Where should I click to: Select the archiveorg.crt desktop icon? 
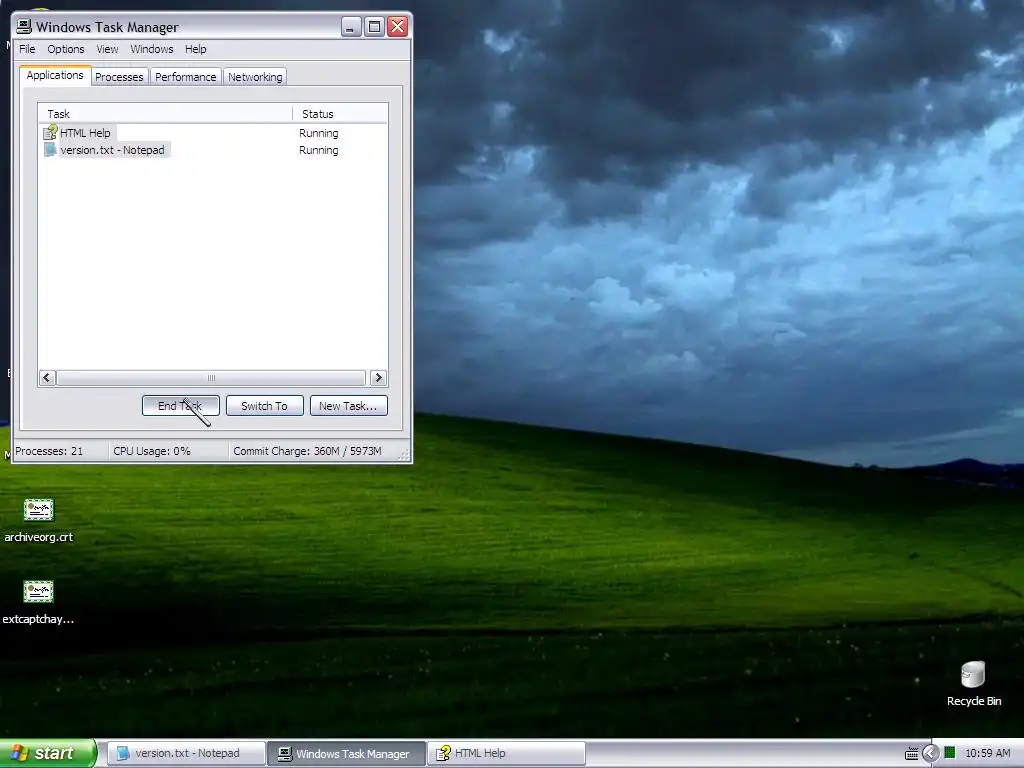[x=39, y=520]
